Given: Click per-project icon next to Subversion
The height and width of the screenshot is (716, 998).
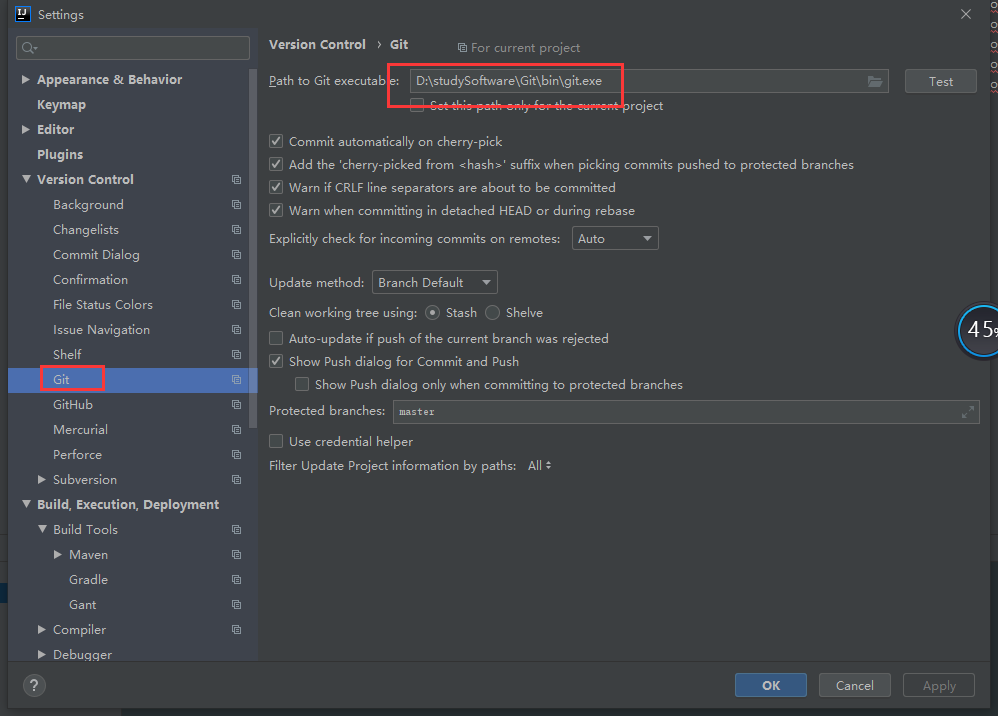Looking at the screenshot, I should click(x=236, y=479).
